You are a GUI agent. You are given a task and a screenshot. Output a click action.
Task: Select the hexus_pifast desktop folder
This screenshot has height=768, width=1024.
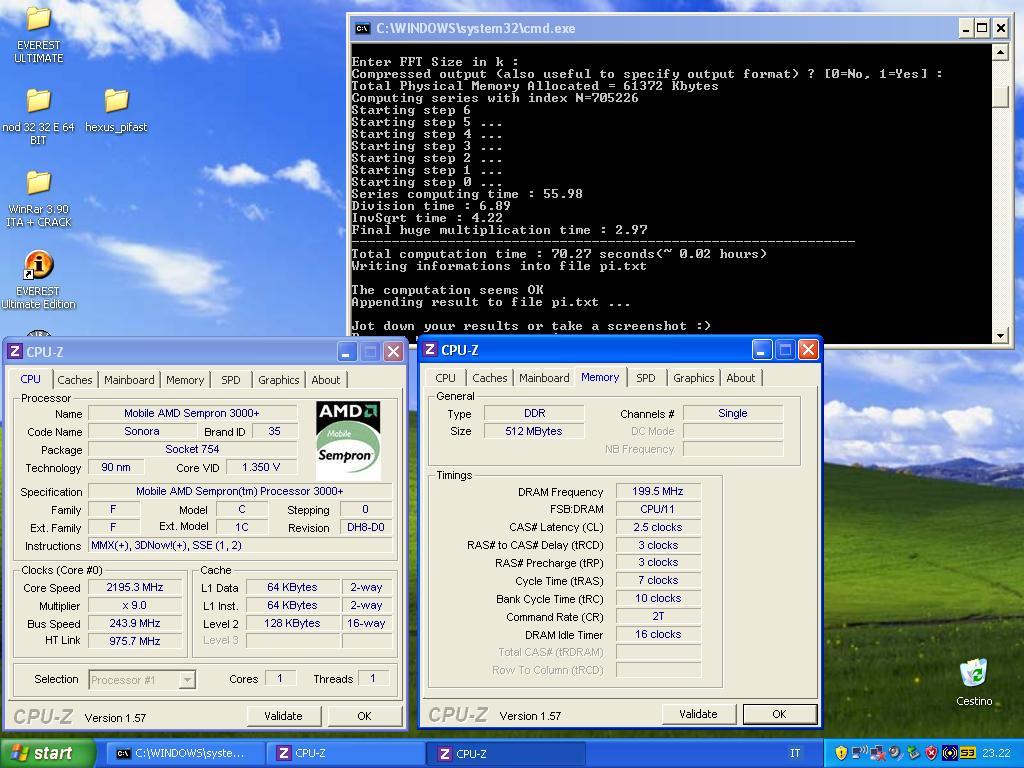click(x=116, y=101)
